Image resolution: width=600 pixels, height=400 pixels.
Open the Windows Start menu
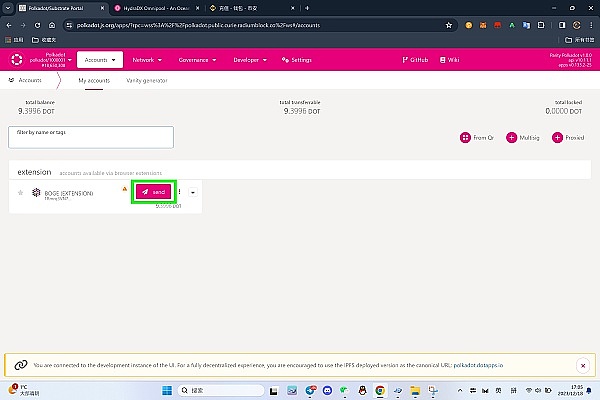click(x=167, y=390)
